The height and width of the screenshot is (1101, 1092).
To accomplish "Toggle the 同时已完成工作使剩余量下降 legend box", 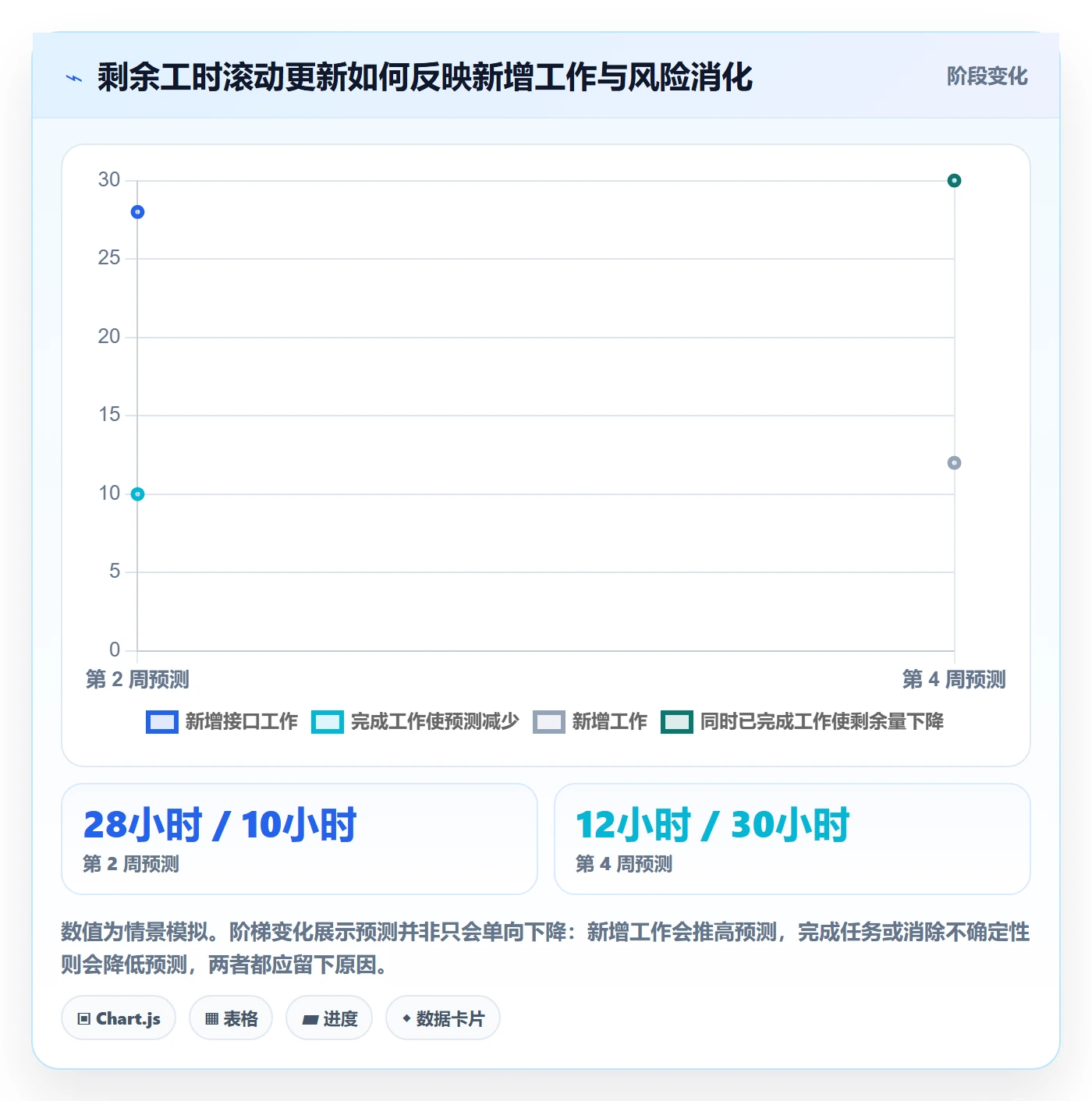I will 677,722.
